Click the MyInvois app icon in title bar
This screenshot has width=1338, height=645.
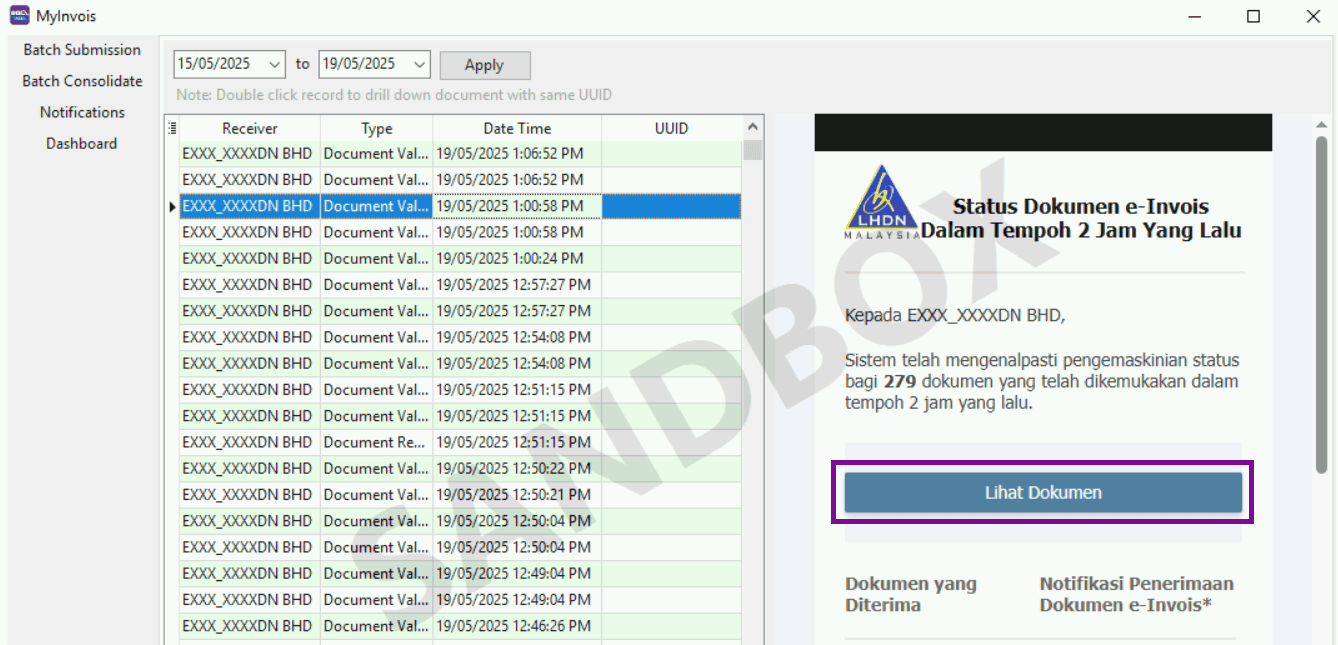tap(19, 16)
